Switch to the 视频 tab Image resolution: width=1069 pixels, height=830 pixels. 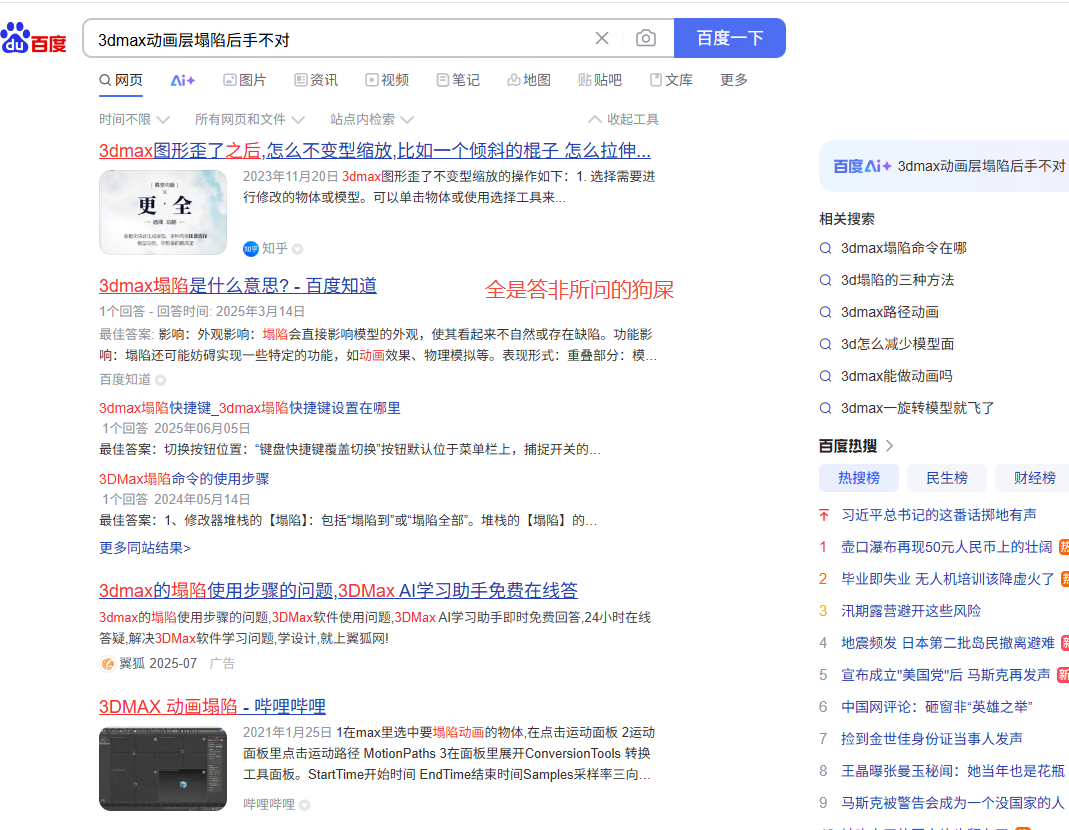(387, 80)
